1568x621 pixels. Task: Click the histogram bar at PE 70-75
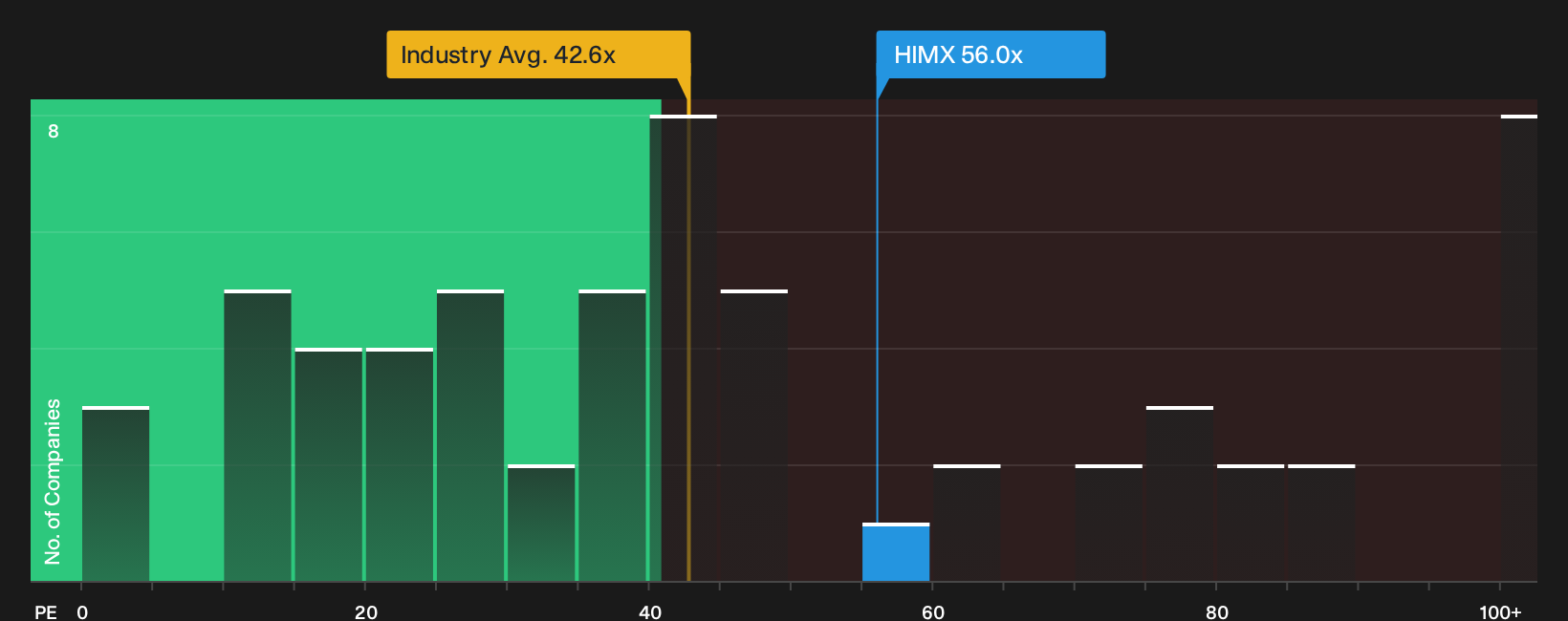pyautogui.click(x=1108, y=523)
